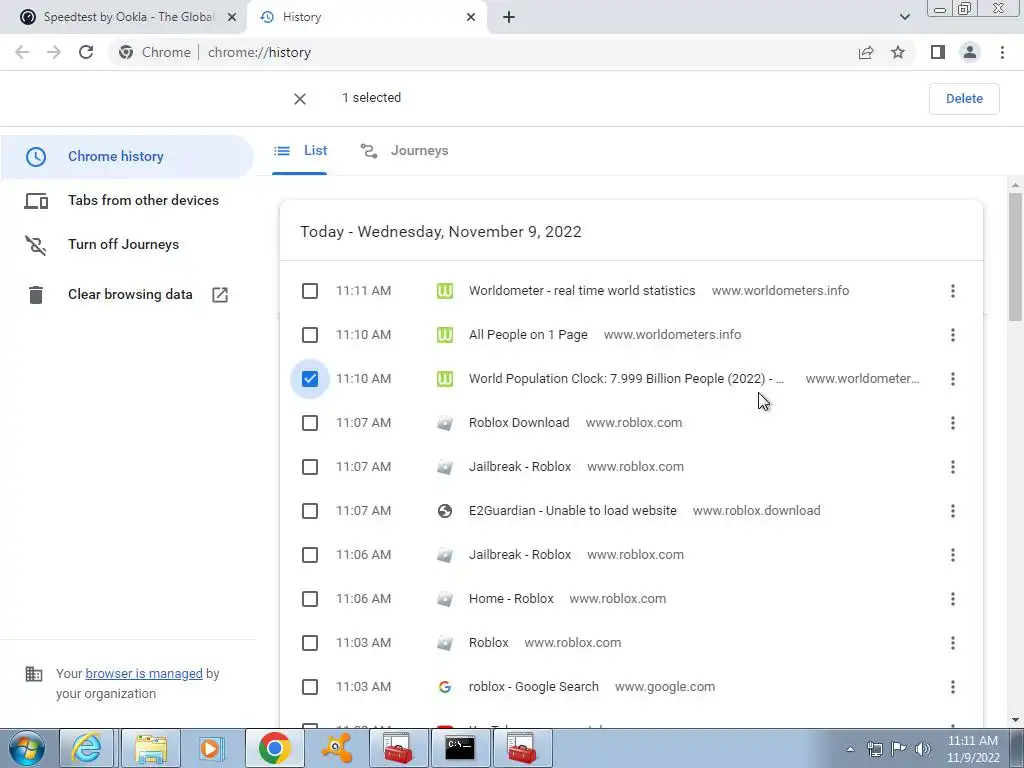Close the History tab

pos(471,17)
